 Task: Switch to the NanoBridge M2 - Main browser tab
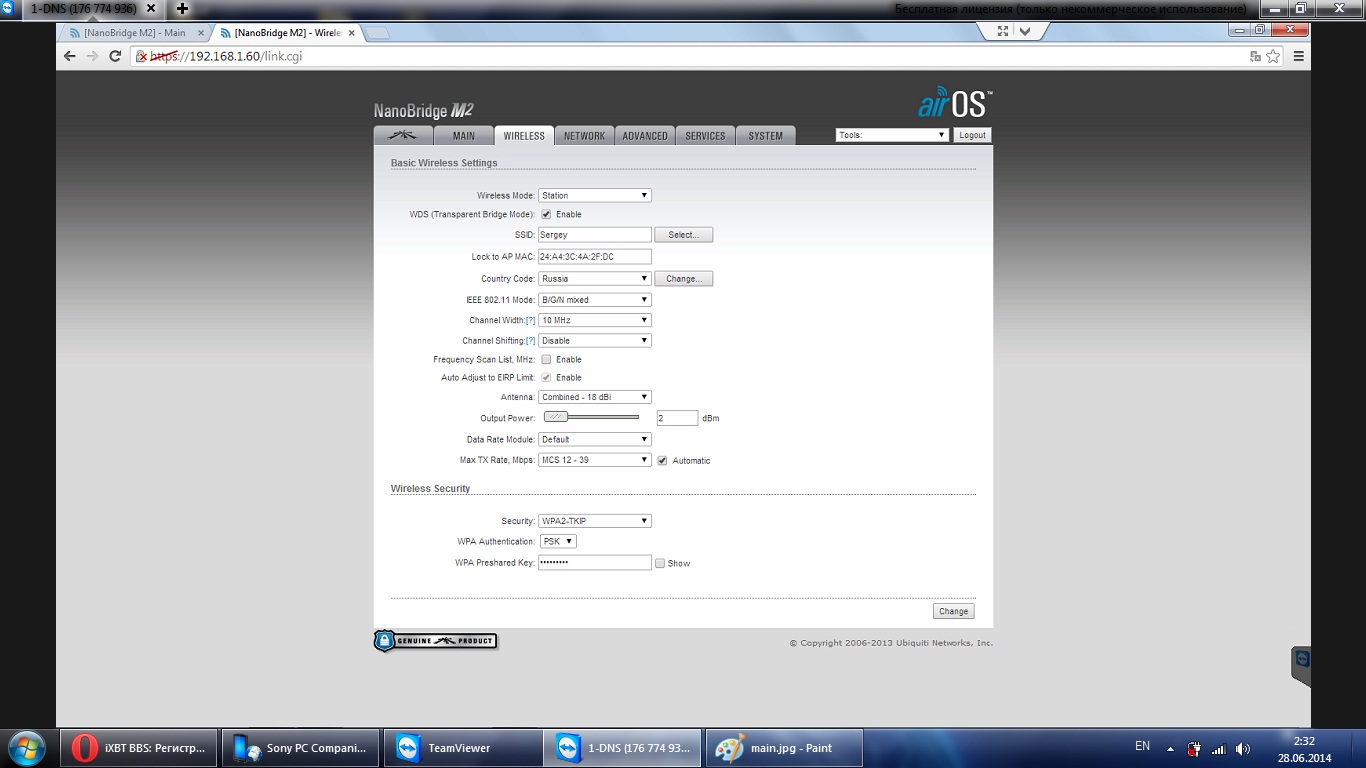pos(135,33)
